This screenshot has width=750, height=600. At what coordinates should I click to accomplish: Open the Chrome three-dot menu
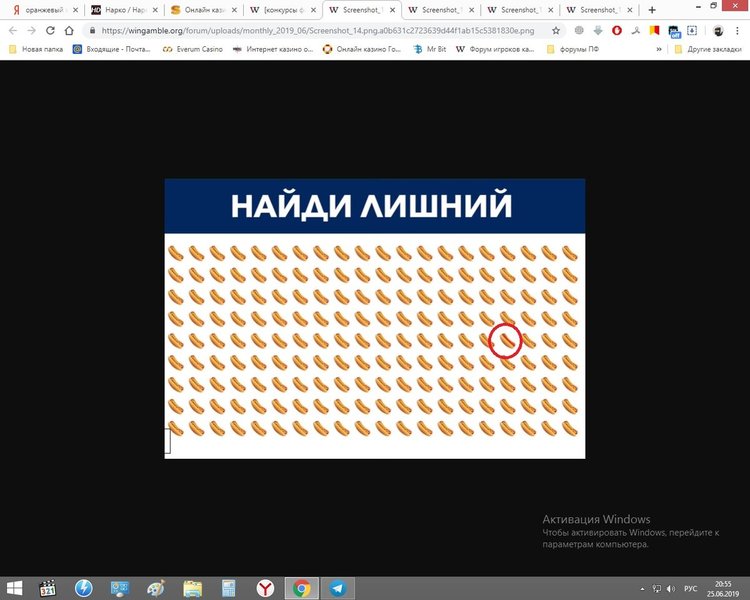[x=737, y=31]
